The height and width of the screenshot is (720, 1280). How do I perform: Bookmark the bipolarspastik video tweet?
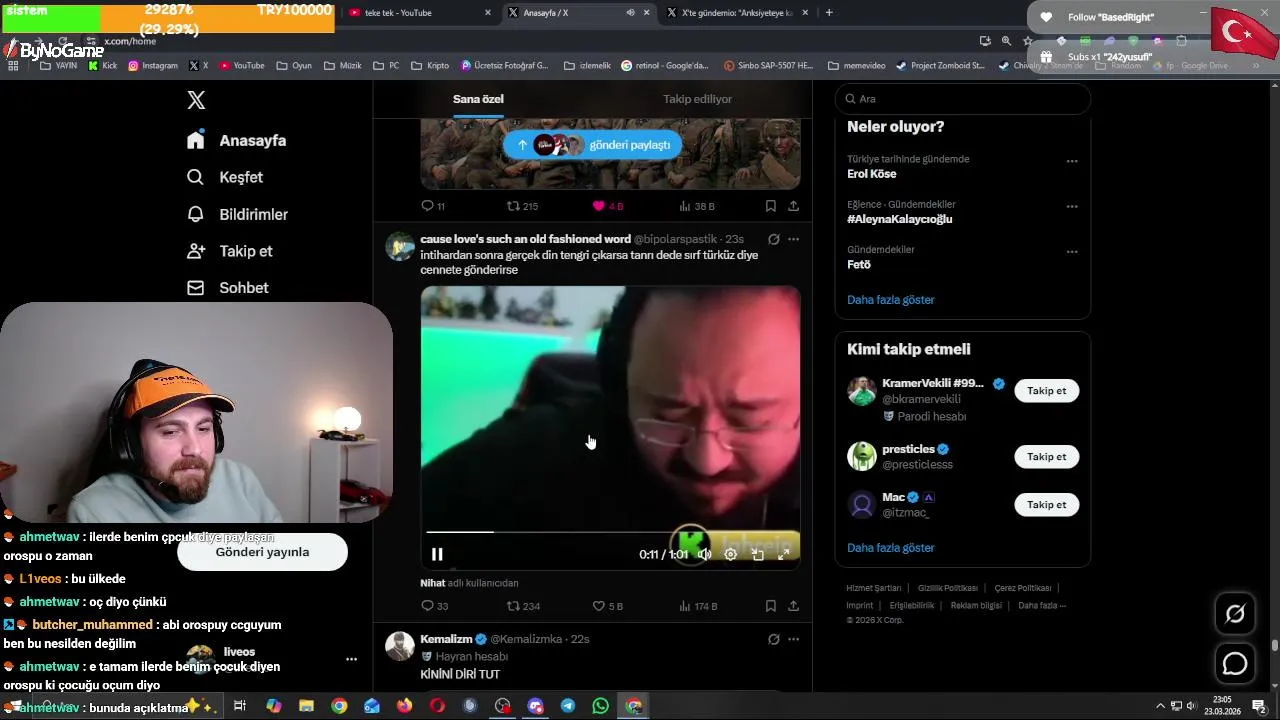point(771,606)
